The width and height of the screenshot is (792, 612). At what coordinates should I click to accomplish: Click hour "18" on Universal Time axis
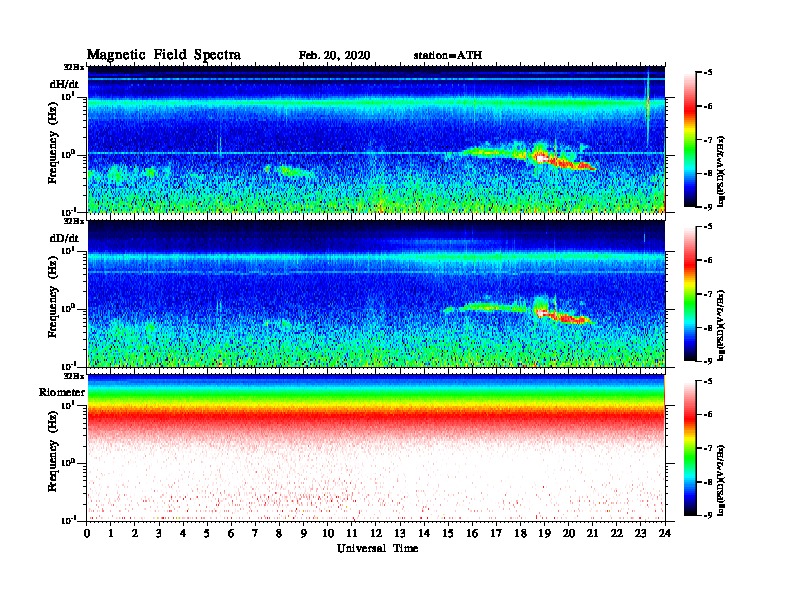click(x=520, y=533)
